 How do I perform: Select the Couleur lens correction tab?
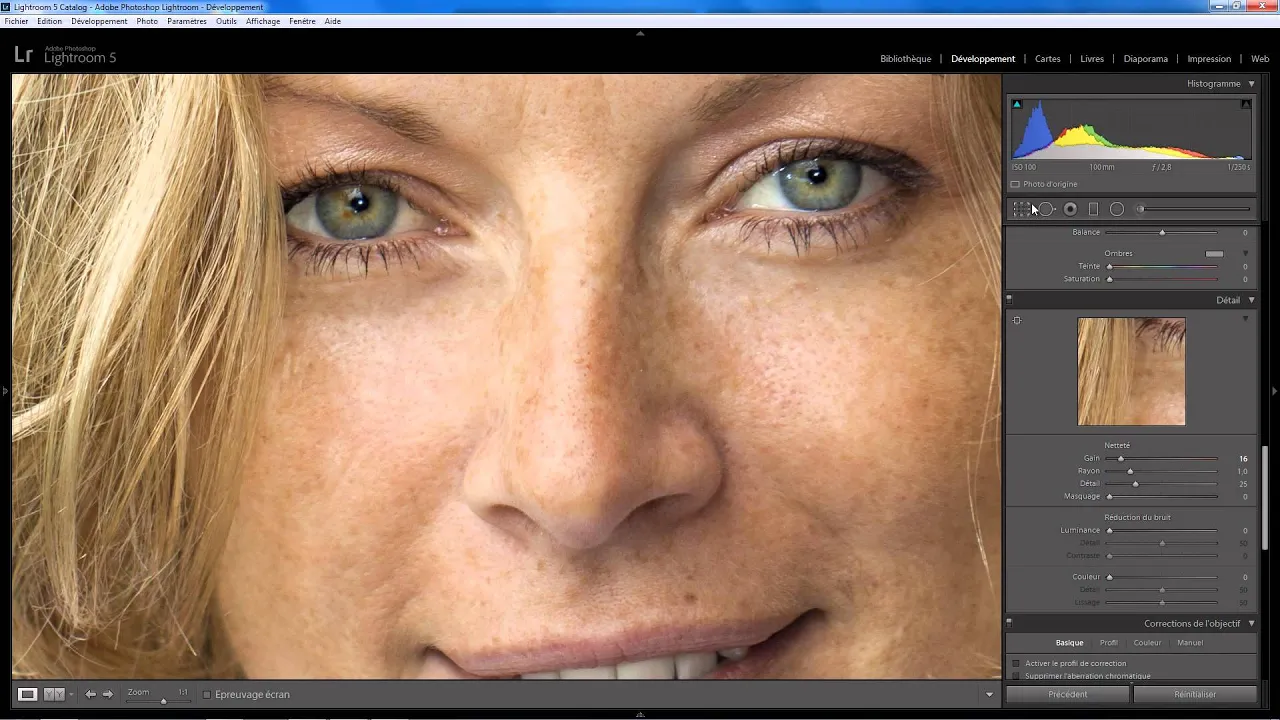tap(1147, 643)
